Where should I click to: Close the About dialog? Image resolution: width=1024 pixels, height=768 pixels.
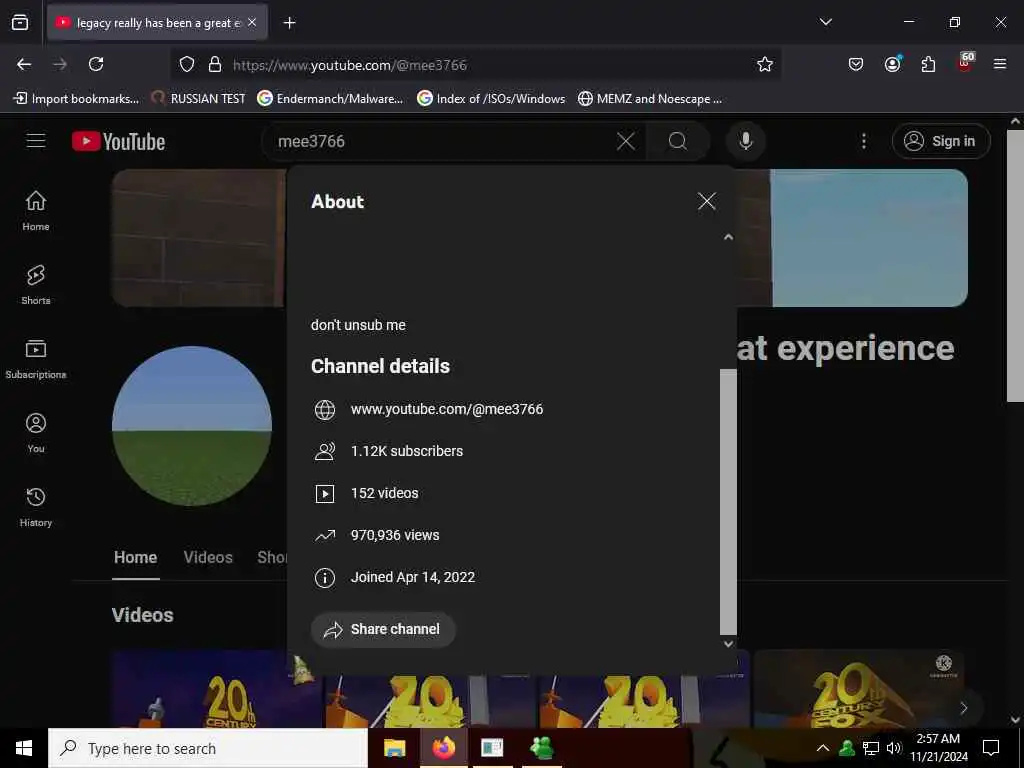pyautogui.click(x=707, y=201)
